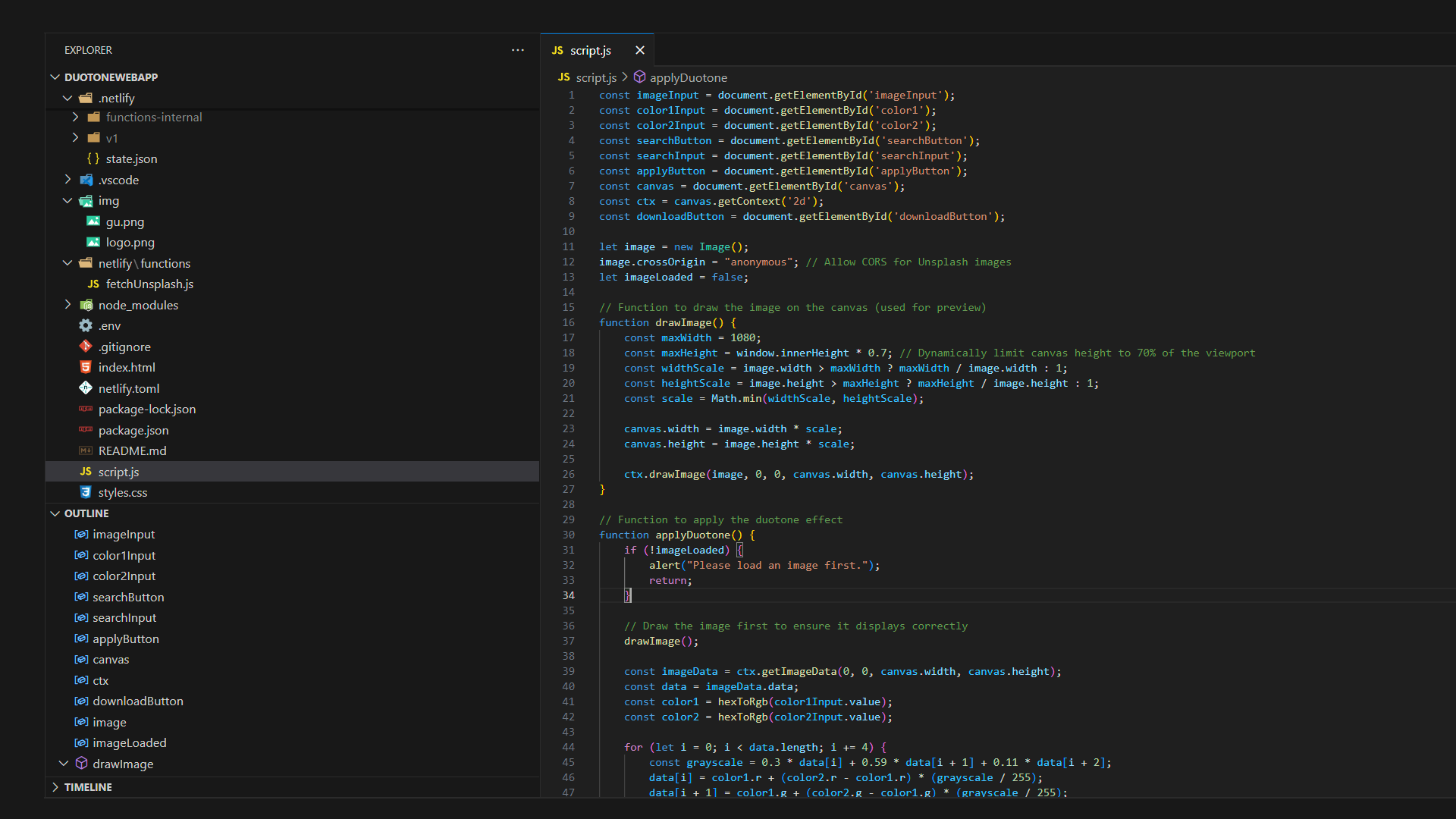Close the script.js editor tab

pyautogui.click(x=640, y=50)
